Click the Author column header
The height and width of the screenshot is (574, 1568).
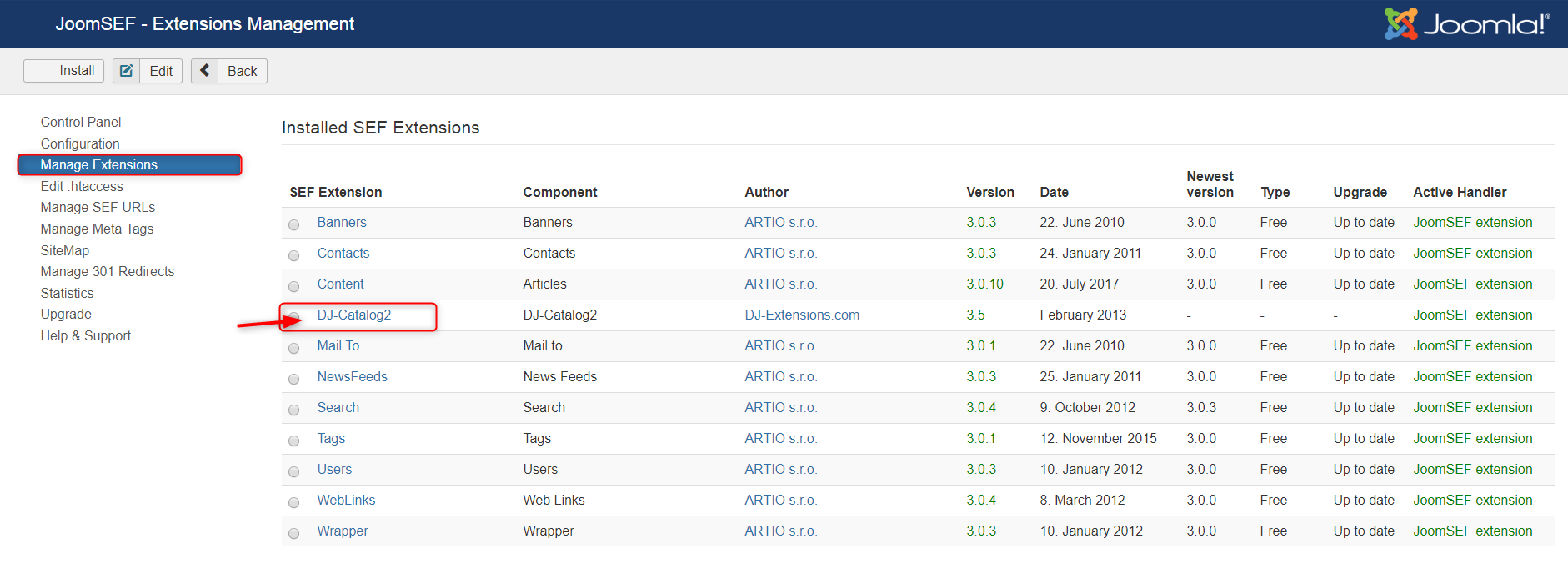[767, 192]
